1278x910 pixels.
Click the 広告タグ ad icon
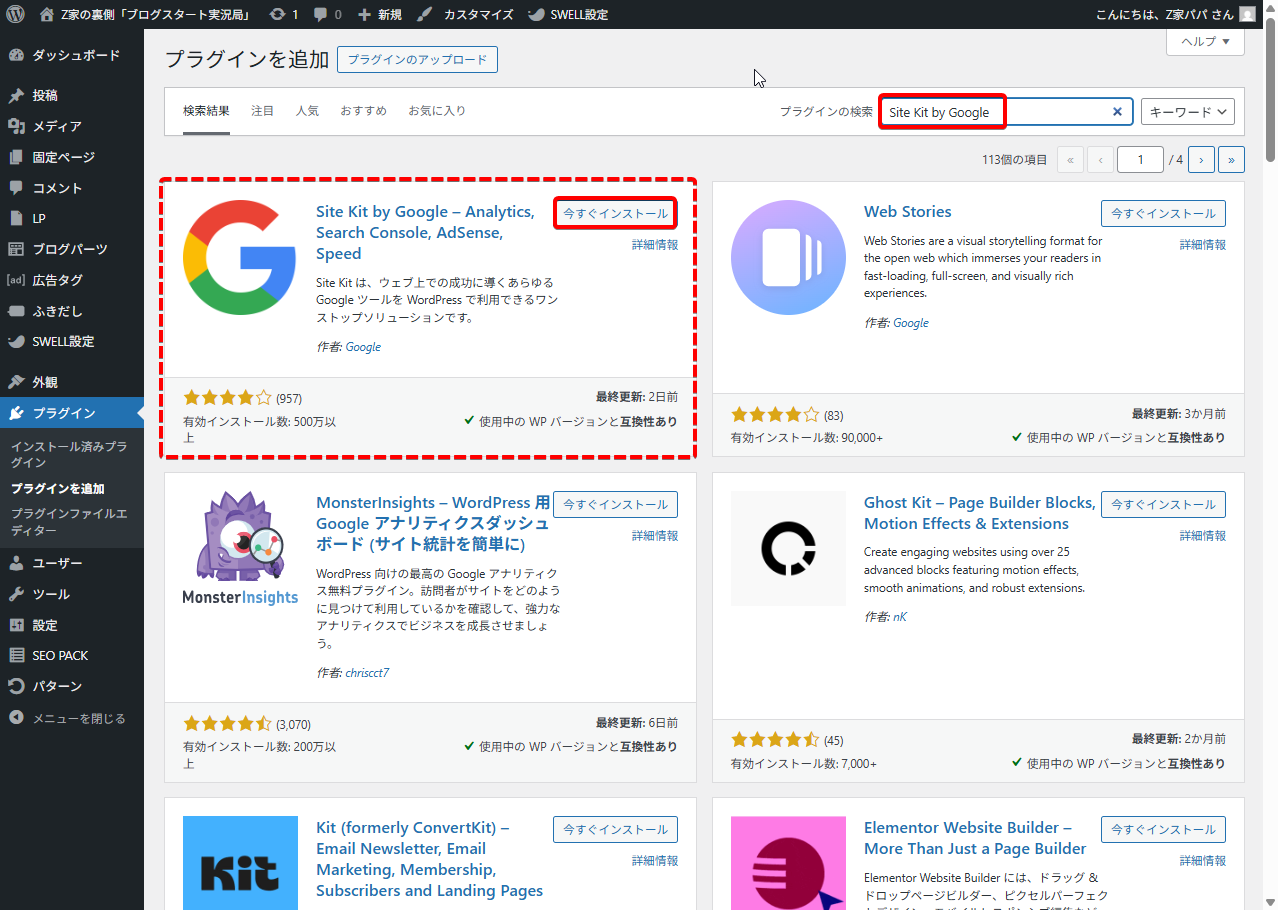point(16,281)
